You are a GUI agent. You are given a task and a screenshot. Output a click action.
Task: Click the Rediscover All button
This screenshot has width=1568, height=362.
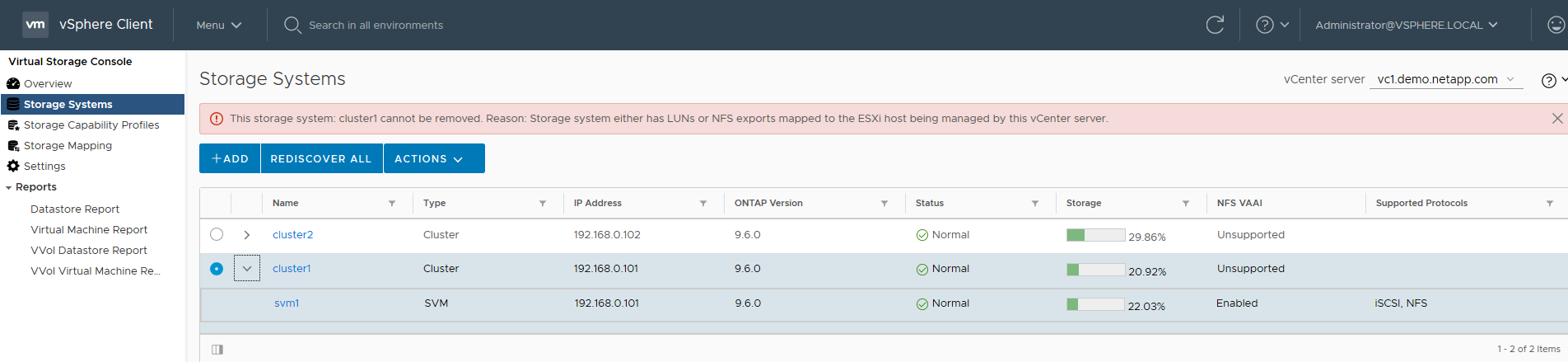[321, 158]
